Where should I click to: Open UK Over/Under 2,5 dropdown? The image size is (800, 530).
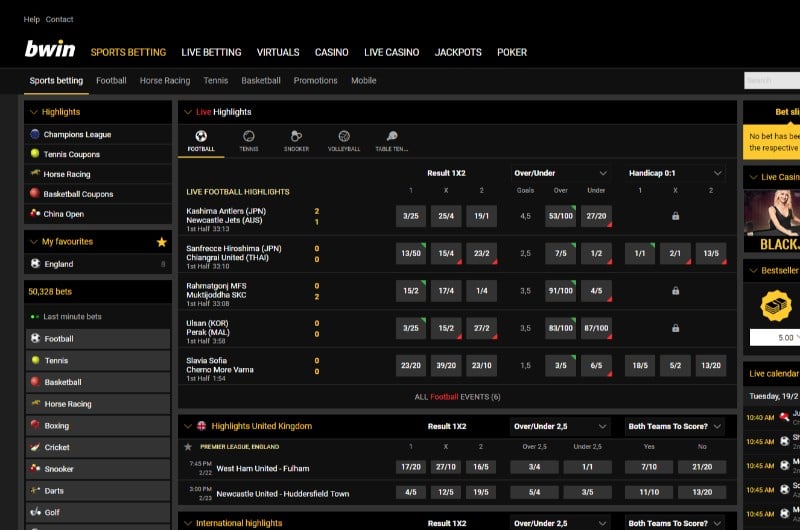coord(560,426)
